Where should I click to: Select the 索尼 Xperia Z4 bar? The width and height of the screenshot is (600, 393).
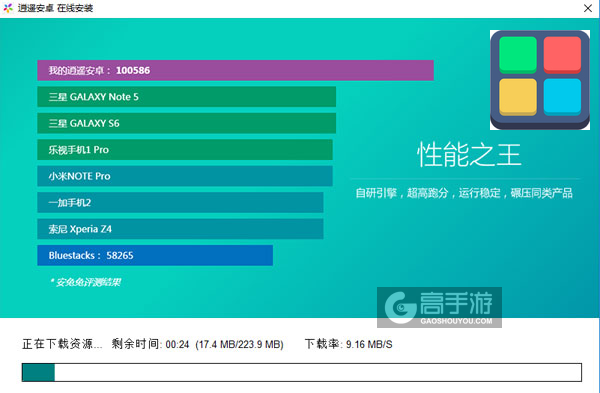180,229
